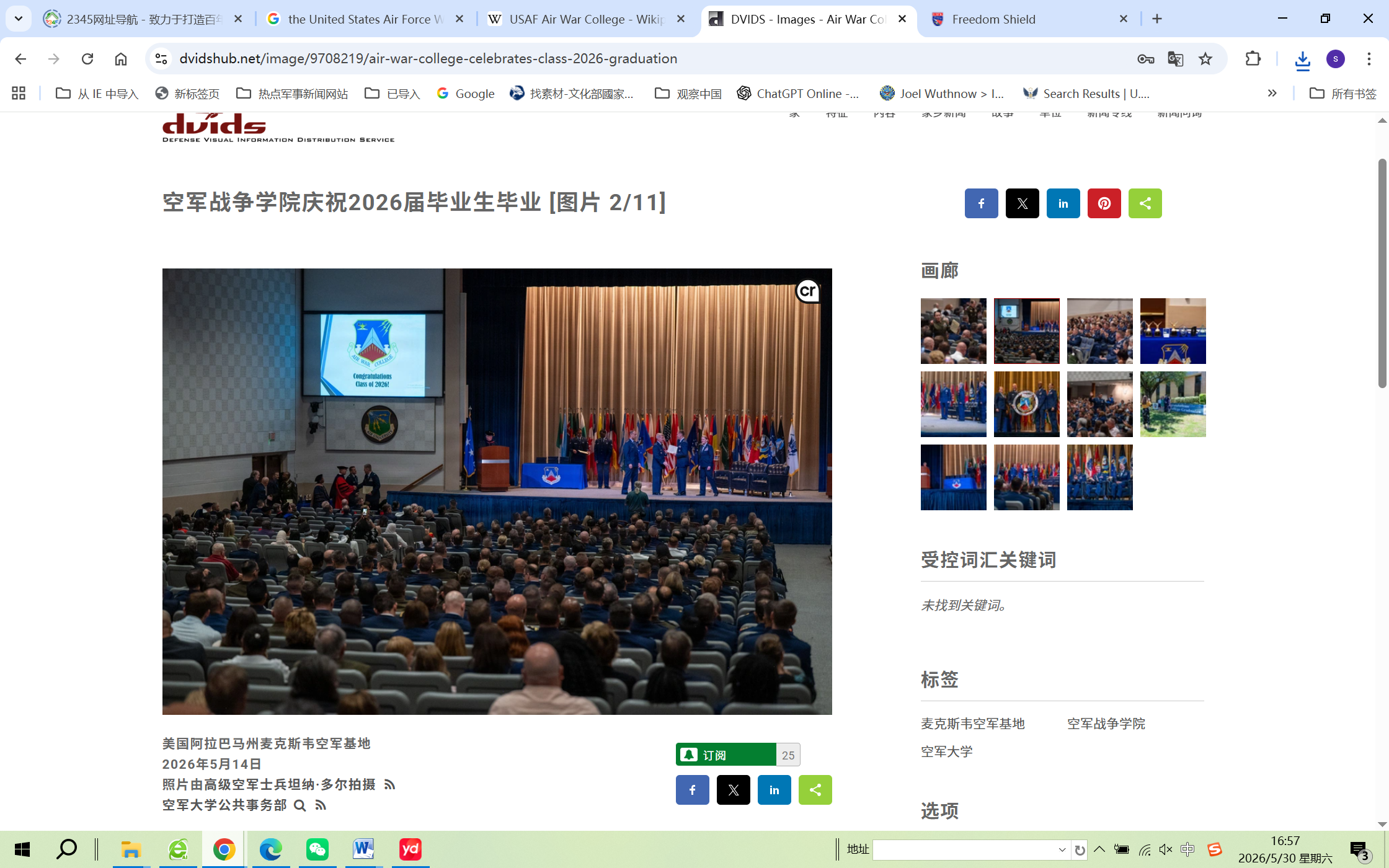Open taskbar address box dropdown arrow
This screenshot has width=1389, height=868.
point(1062,850)
